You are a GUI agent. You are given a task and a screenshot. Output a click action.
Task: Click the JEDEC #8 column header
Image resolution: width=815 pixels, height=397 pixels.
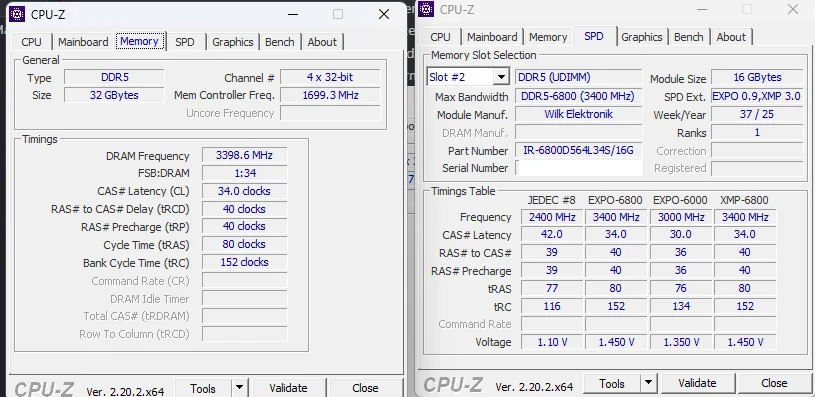[x=551, y=200]
